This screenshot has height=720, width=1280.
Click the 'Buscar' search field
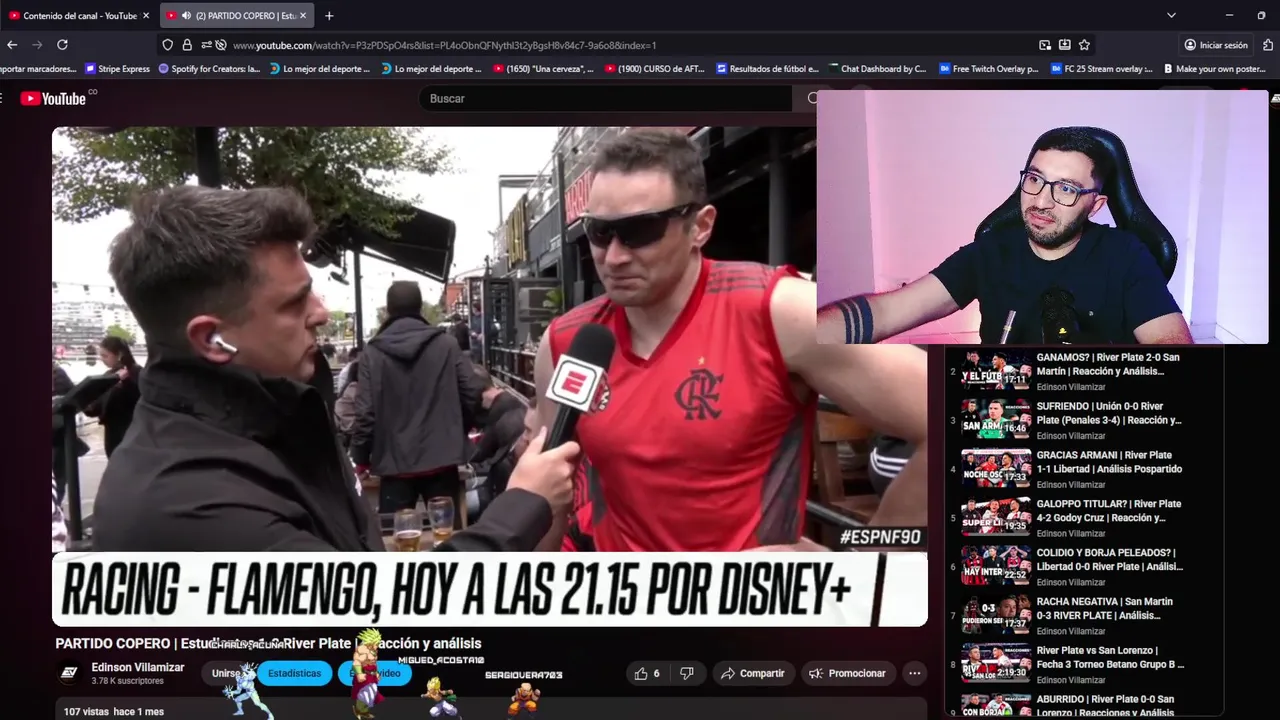(x=605, y=98)
